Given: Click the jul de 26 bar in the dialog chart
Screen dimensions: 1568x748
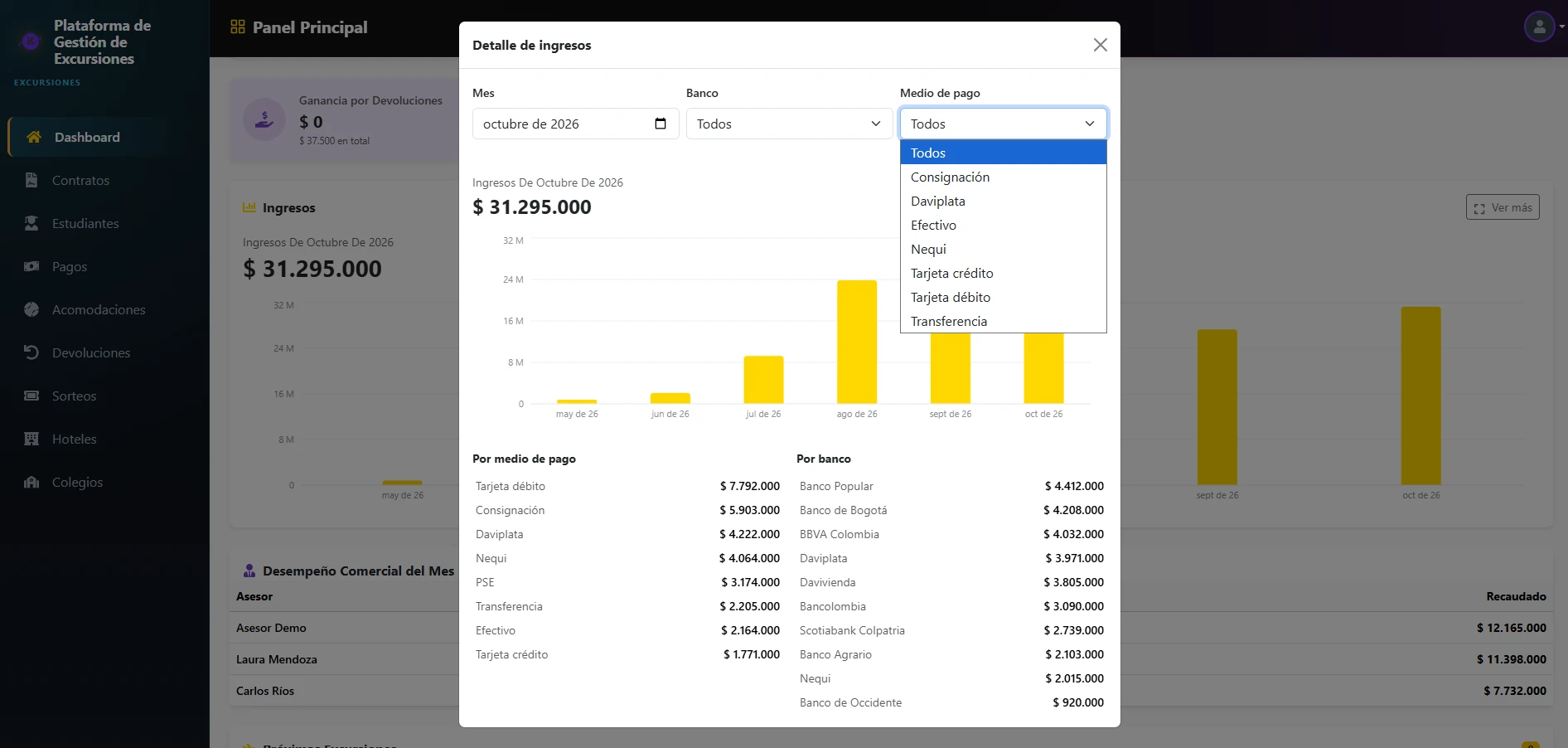Looking at the screenshot, I should [763, 380].
